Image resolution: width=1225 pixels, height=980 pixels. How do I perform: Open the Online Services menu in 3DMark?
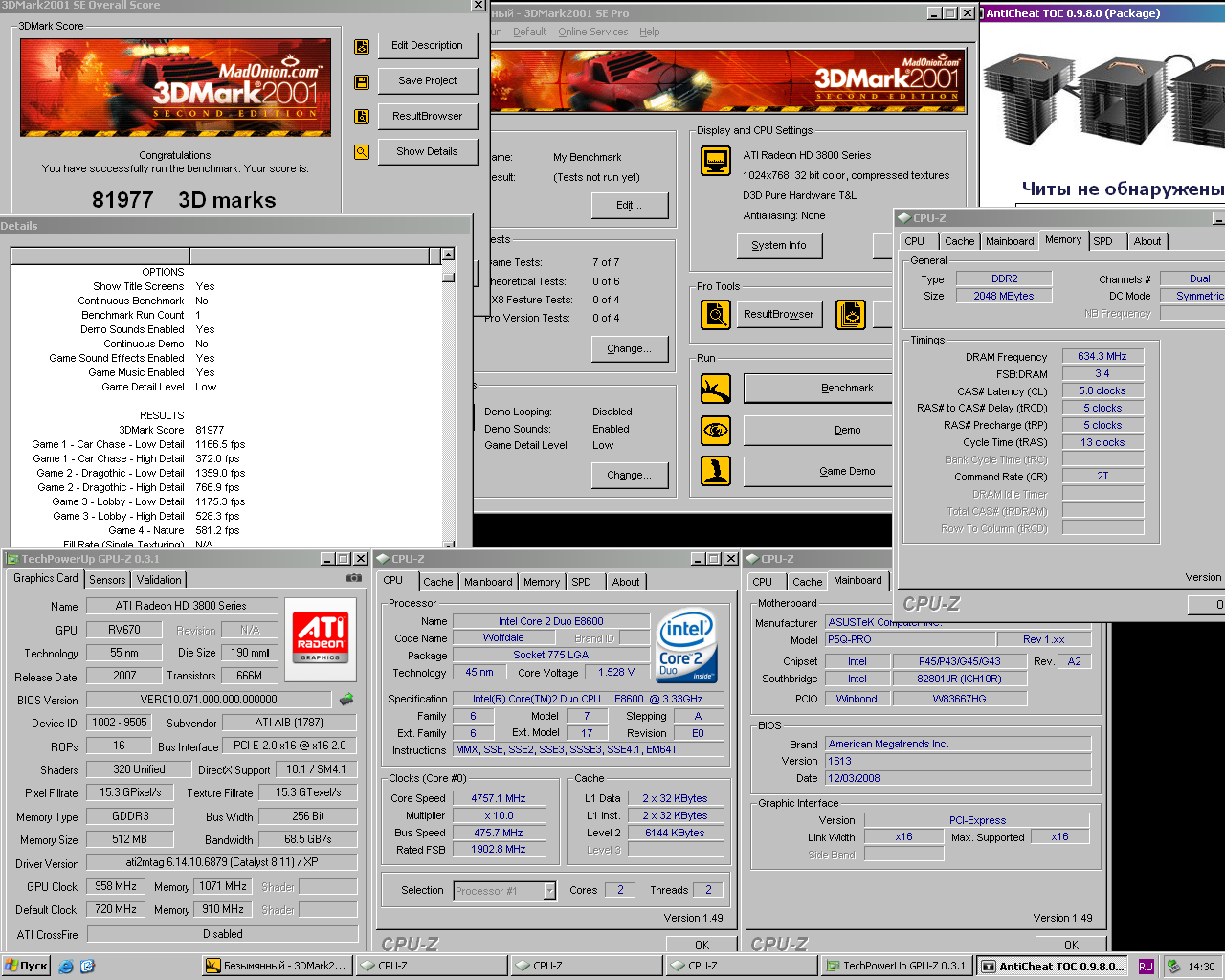(593, 32)
